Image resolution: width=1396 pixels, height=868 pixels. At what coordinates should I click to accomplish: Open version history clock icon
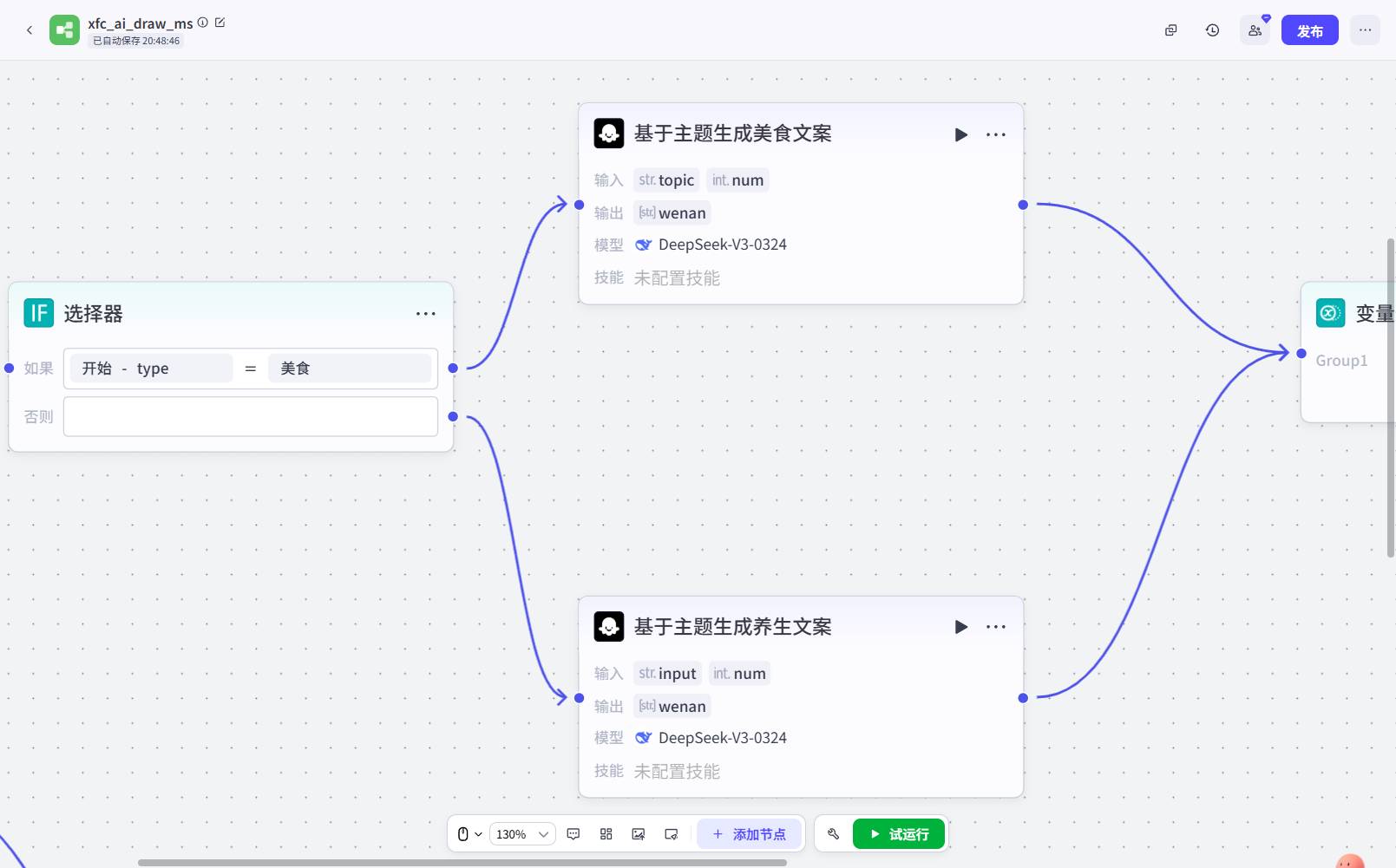1213,30
